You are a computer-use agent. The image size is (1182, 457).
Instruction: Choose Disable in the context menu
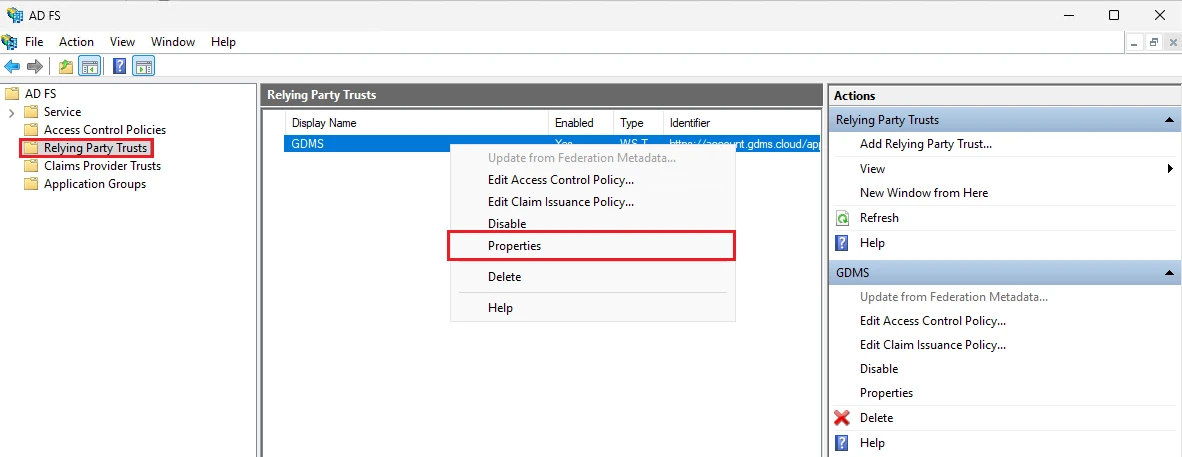pos(592,224)
